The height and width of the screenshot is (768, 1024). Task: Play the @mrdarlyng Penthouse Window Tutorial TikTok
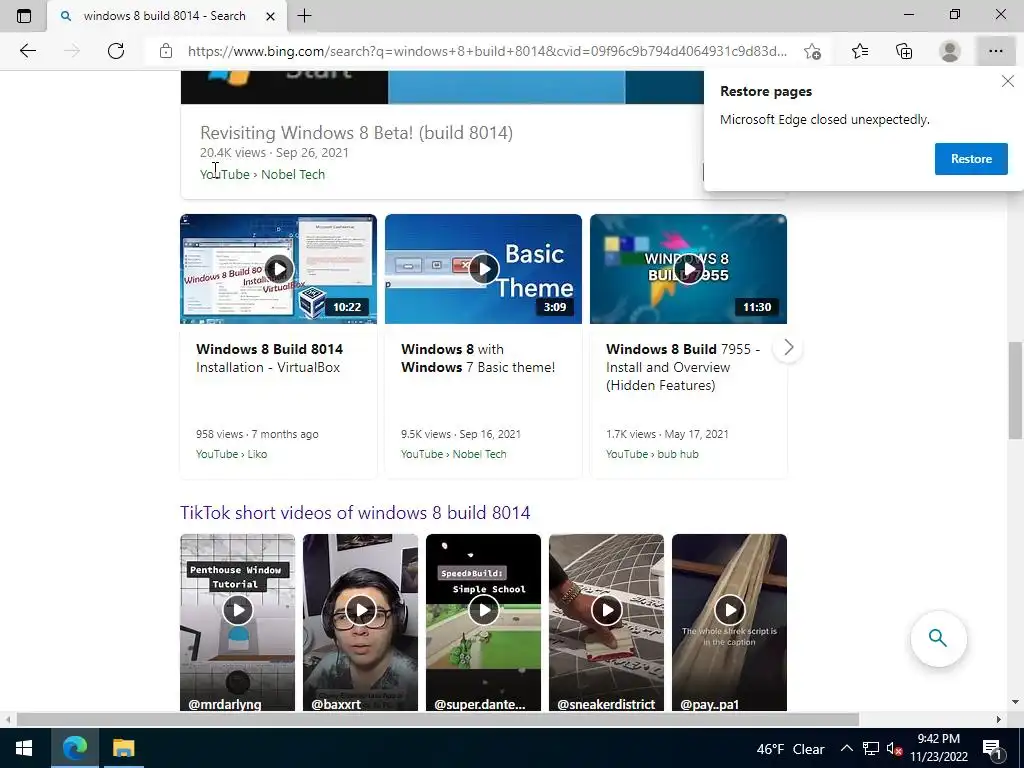click(x=238, y=610)
